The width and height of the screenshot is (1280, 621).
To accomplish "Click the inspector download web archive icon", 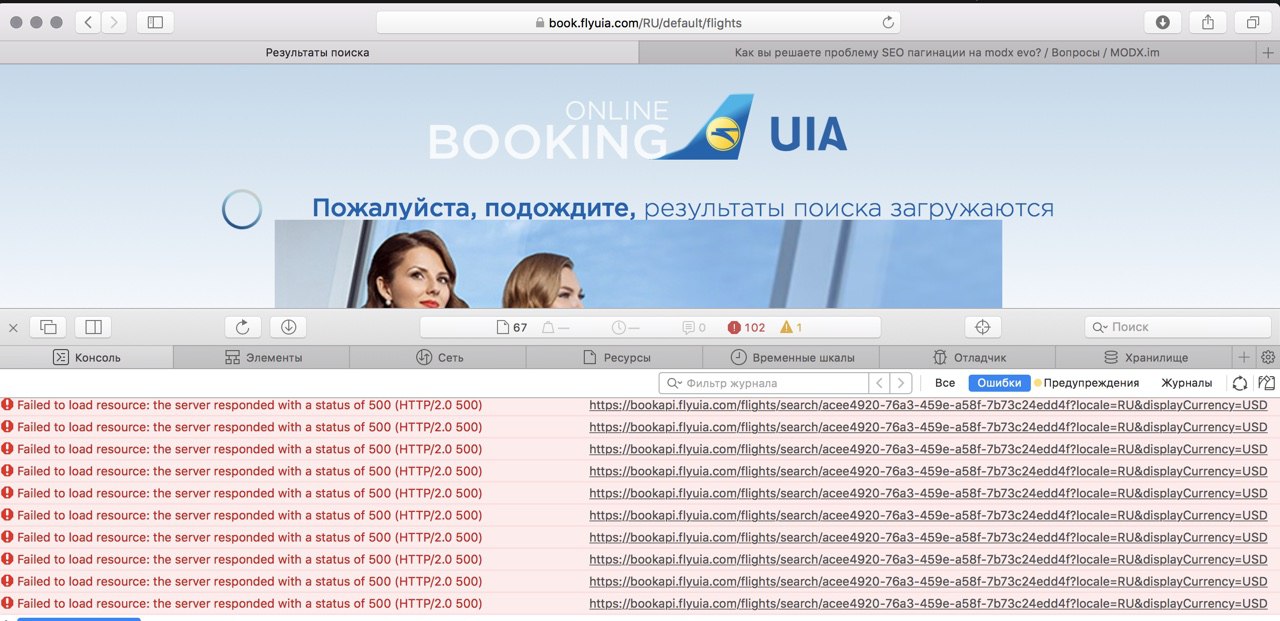I will 288,327.
